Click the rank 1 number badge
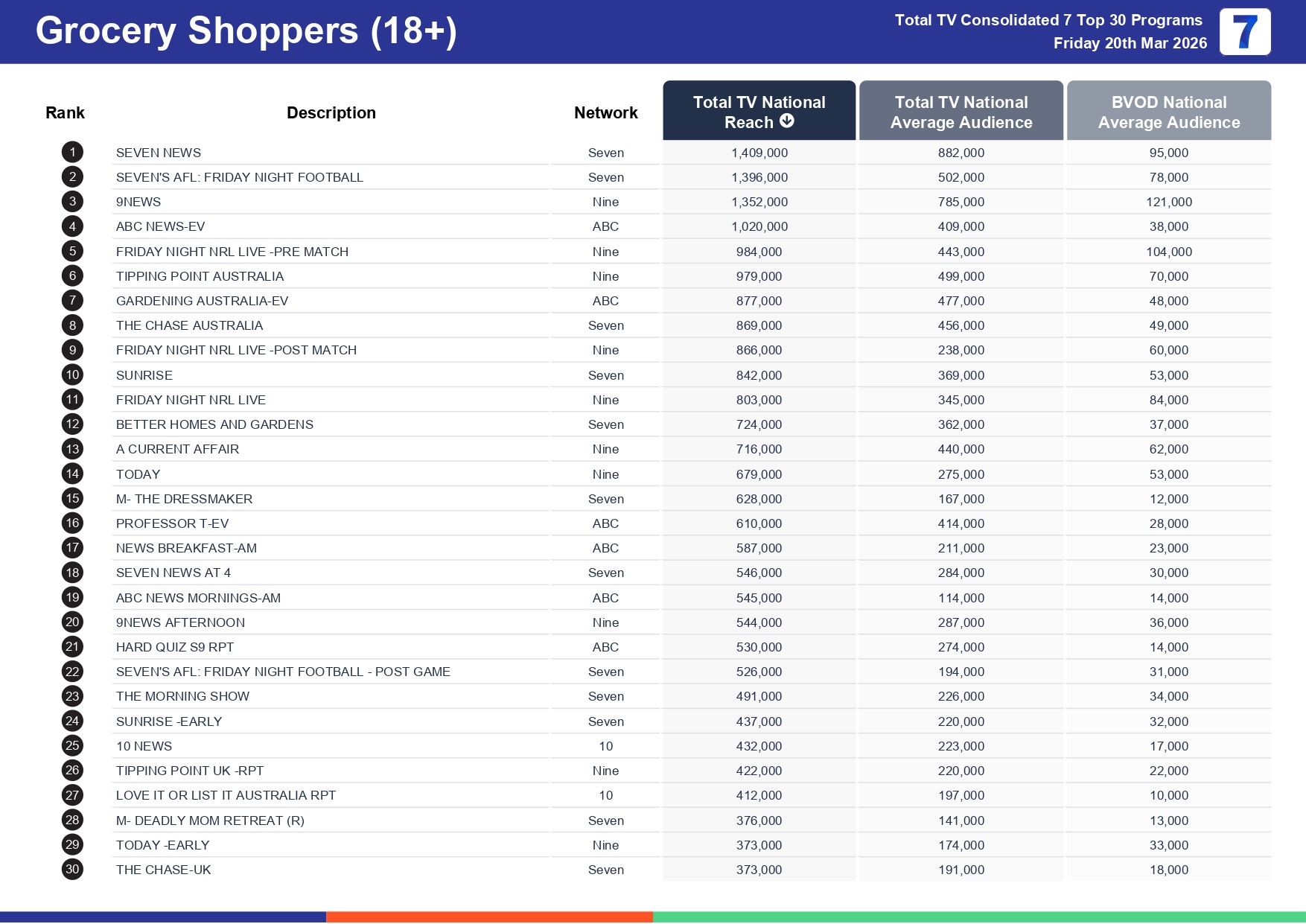Viewport: 1306px width, 924px height. click(x=72, y=153)
